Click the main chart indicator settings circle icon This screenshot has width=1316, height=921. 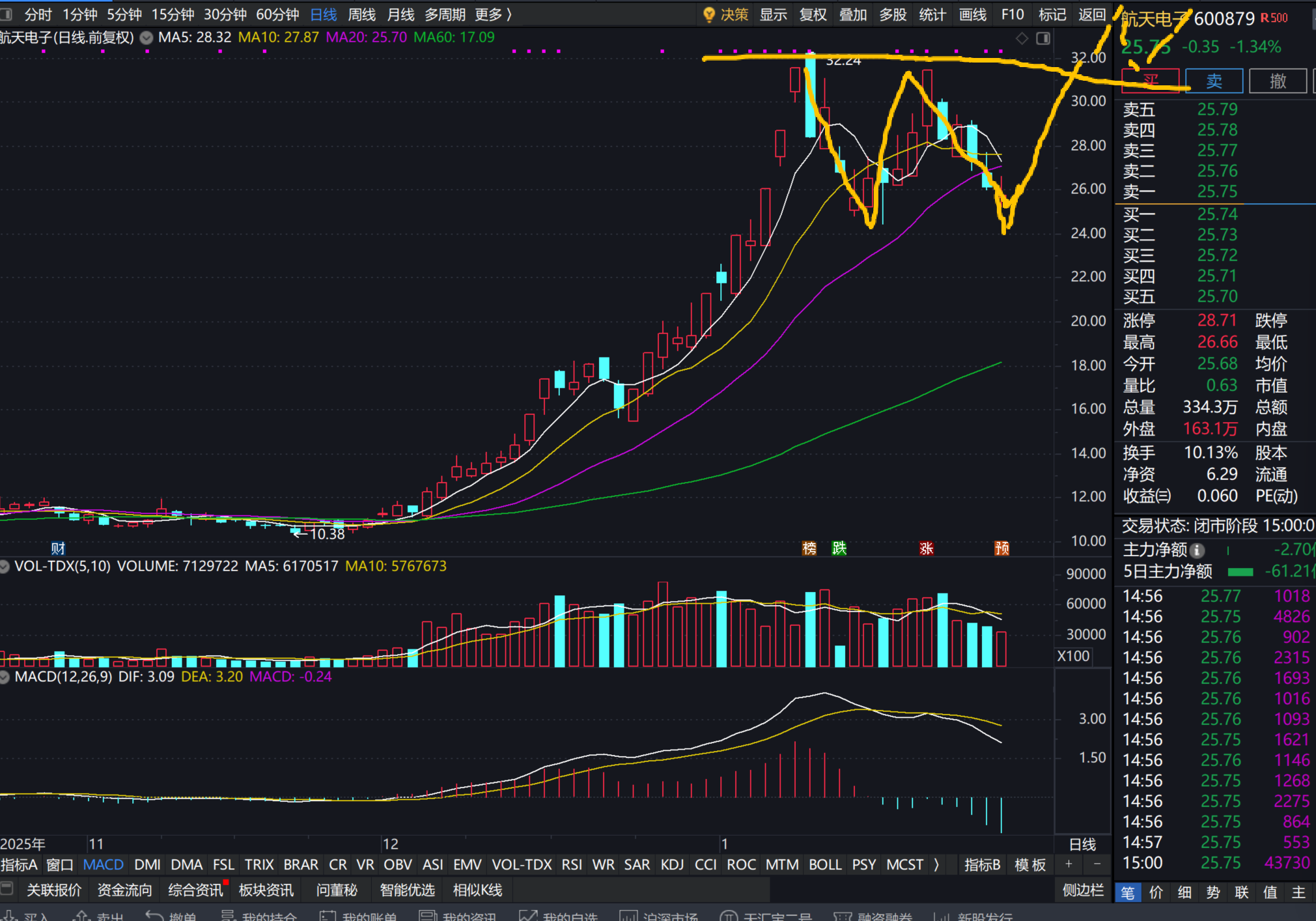point(147,38)
